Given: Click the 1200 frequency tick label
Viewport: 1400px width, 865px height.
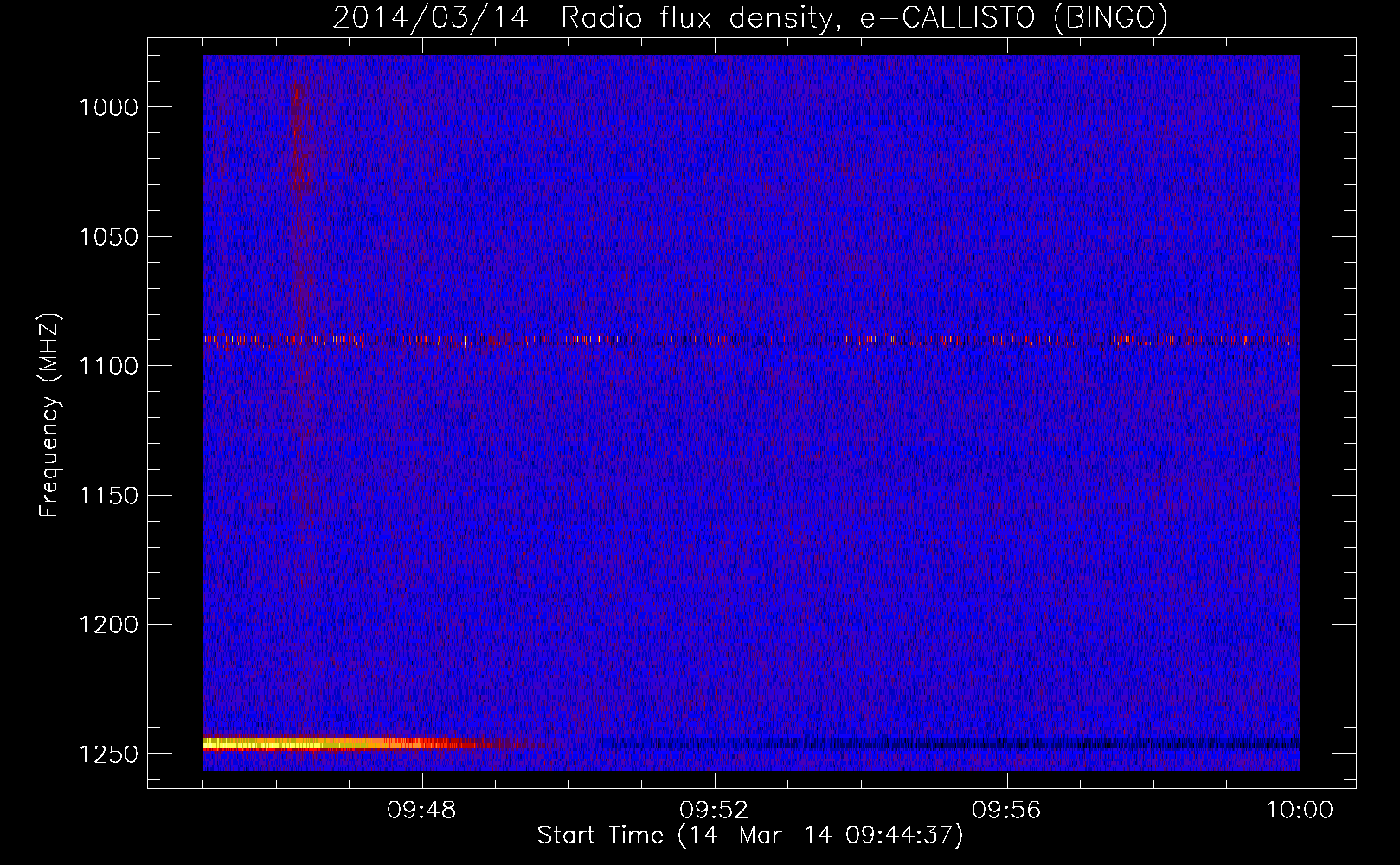Looking at the screenshot, I should click(109, 625).
